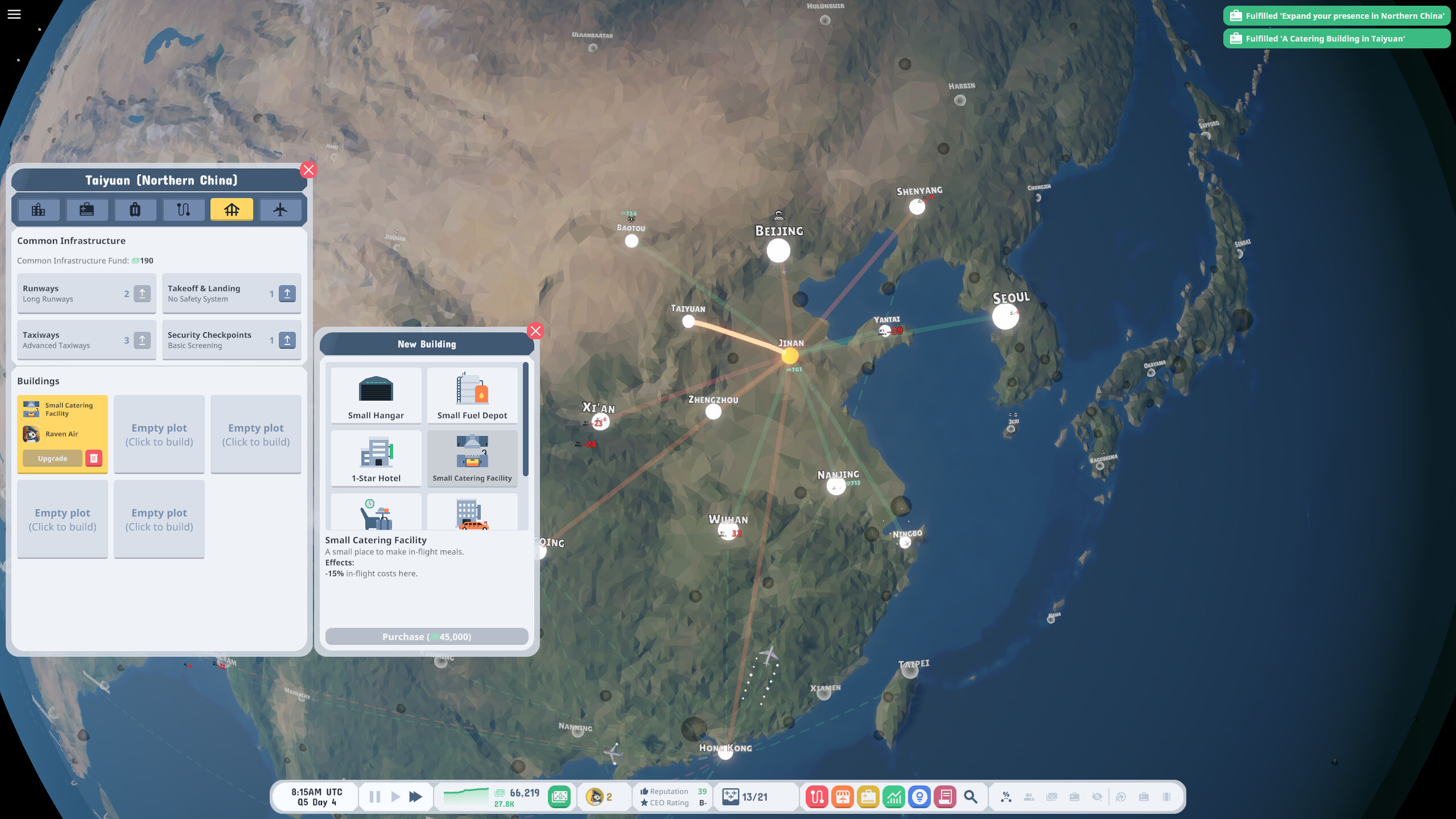Screen dimensions: 1456x819
Task: Open the hamburger menu in the top-left corner
Action: point(13,14)
